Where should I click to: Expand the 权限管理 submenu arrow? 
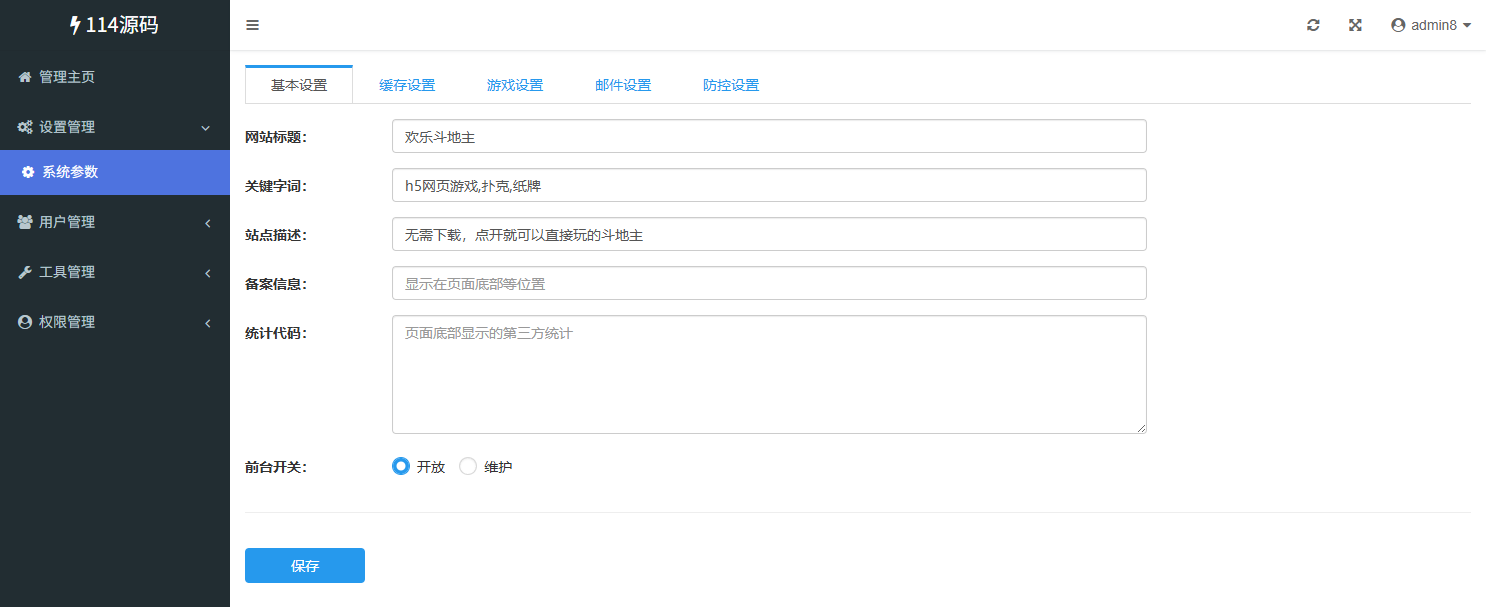207,323
